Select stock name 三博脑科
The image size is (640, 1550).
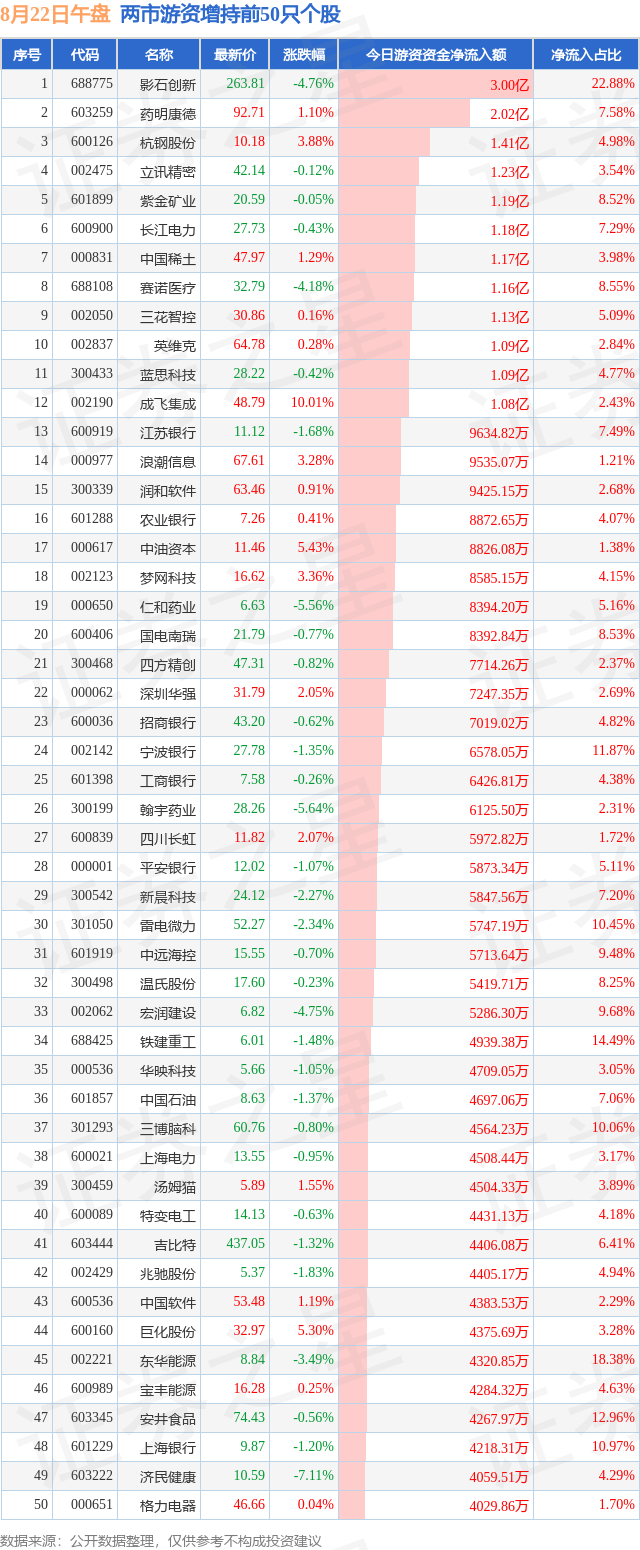point(168,1129)
